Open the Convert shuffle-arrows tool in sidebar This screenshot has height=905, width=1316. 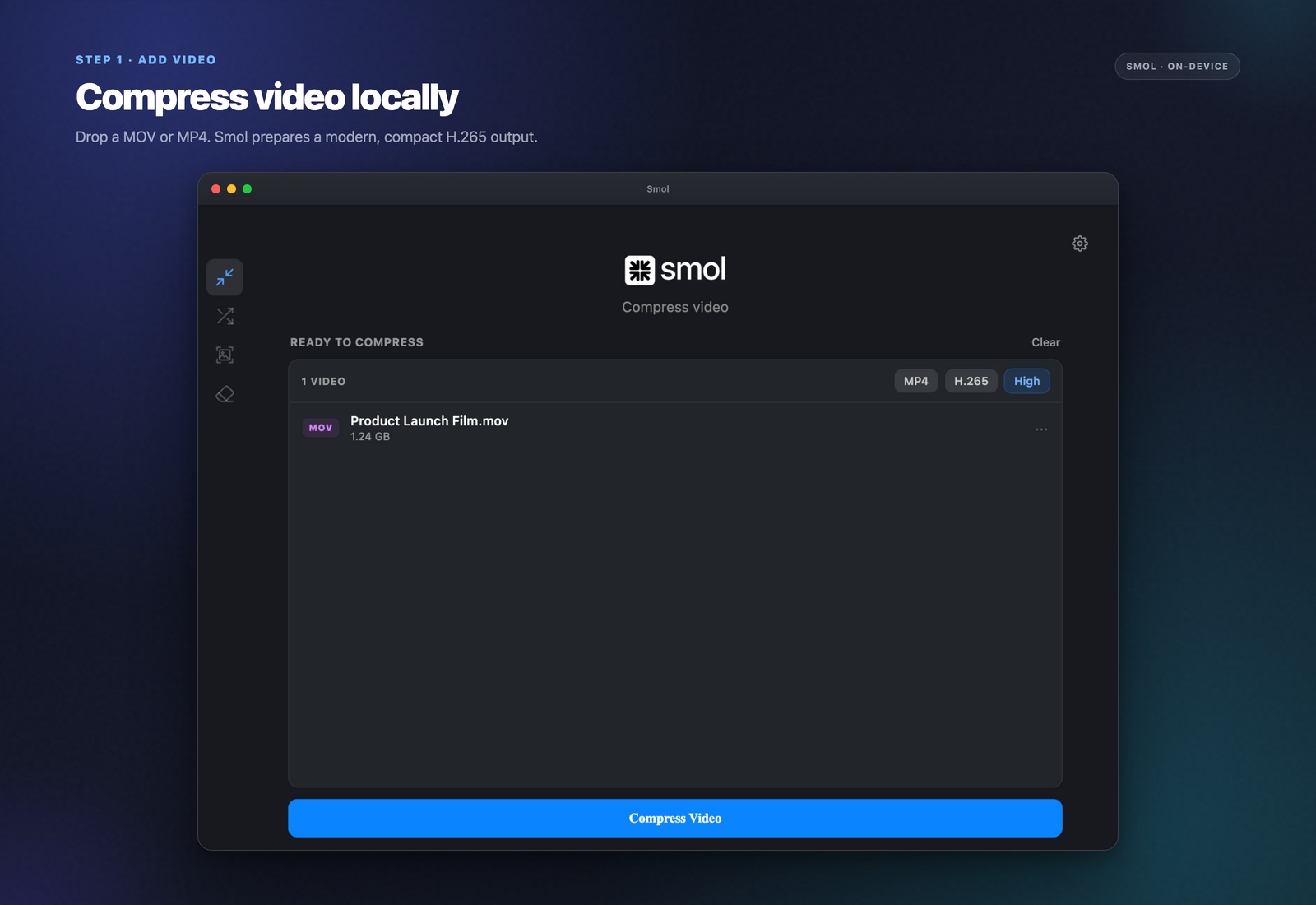click(225, 316)
